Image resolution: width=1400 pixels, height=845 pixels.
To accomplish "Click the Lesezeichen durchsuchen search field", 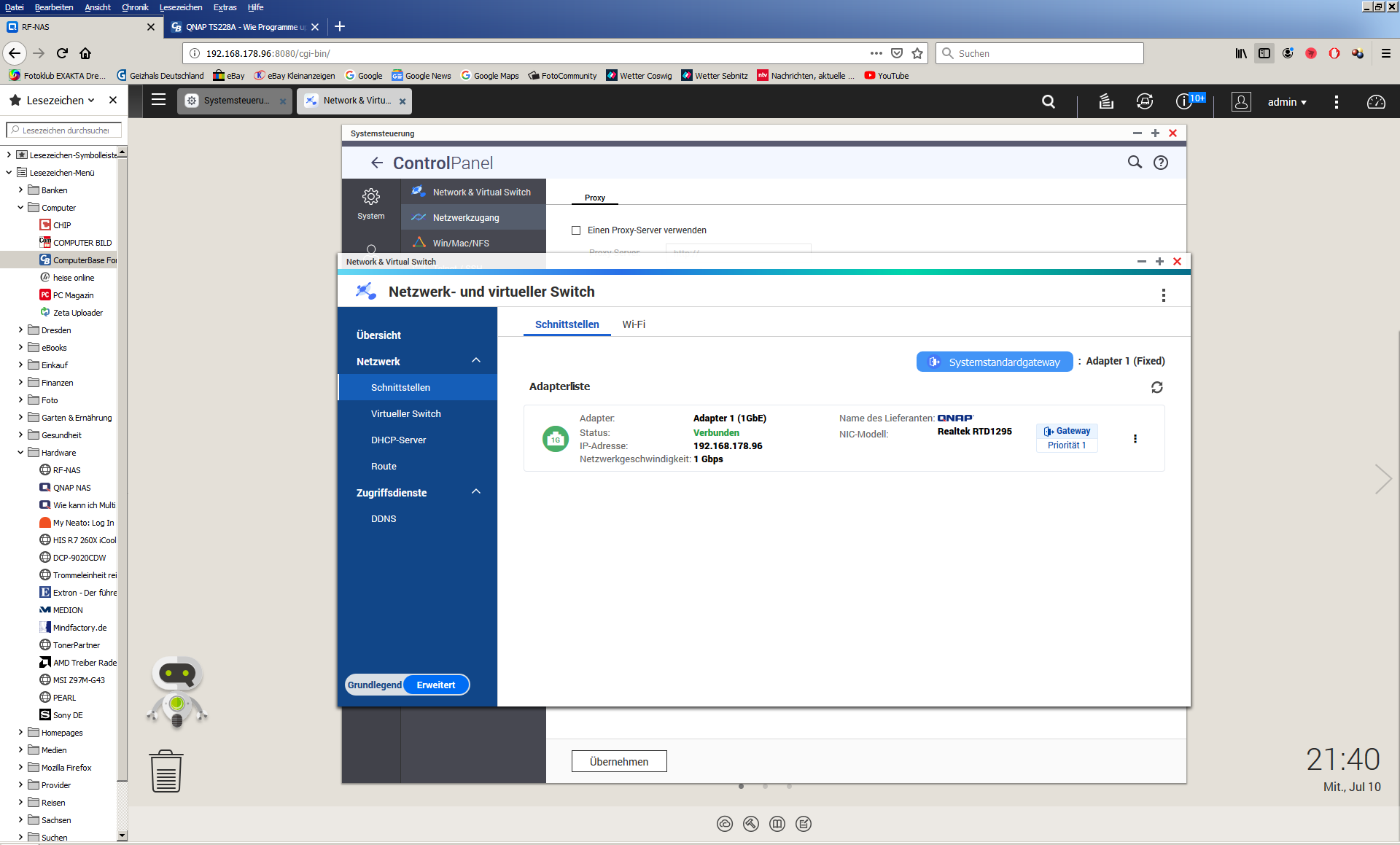I will tap(66, 131).
